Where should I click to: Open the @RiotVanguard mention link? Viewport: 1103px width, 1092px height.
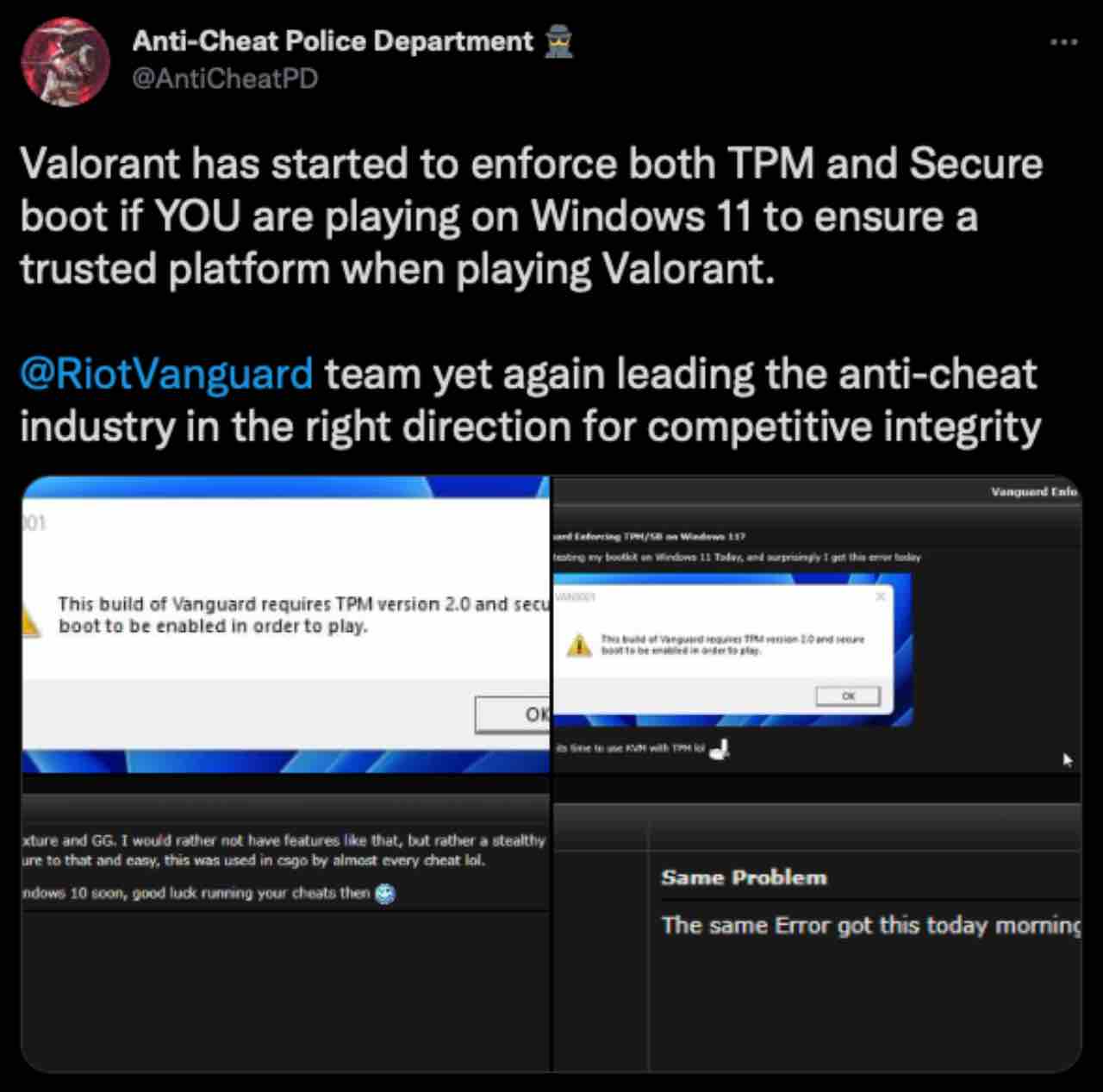[x=166, y=374]
